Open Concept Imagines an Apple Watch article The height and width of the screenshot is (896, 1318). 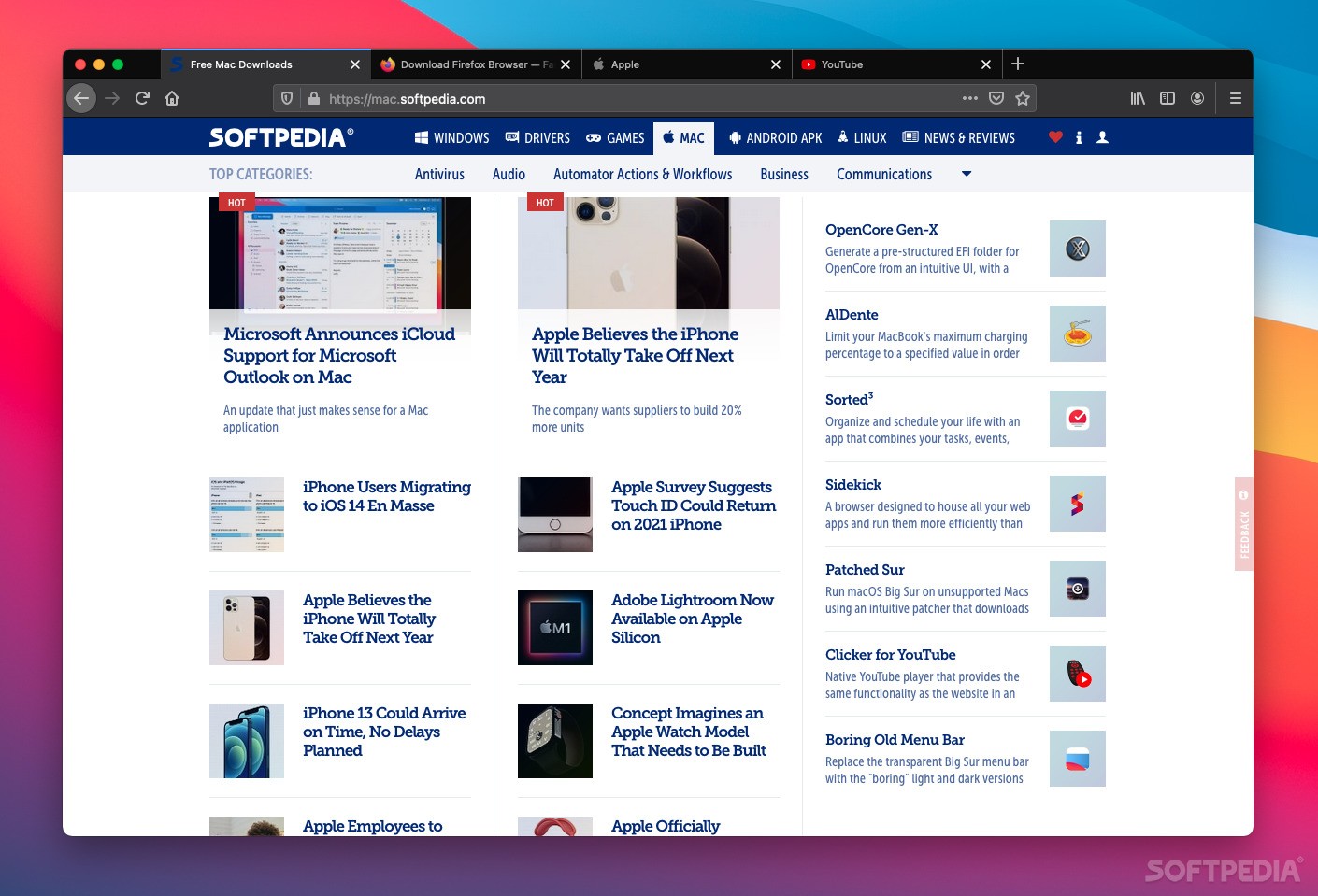[689, 732]
